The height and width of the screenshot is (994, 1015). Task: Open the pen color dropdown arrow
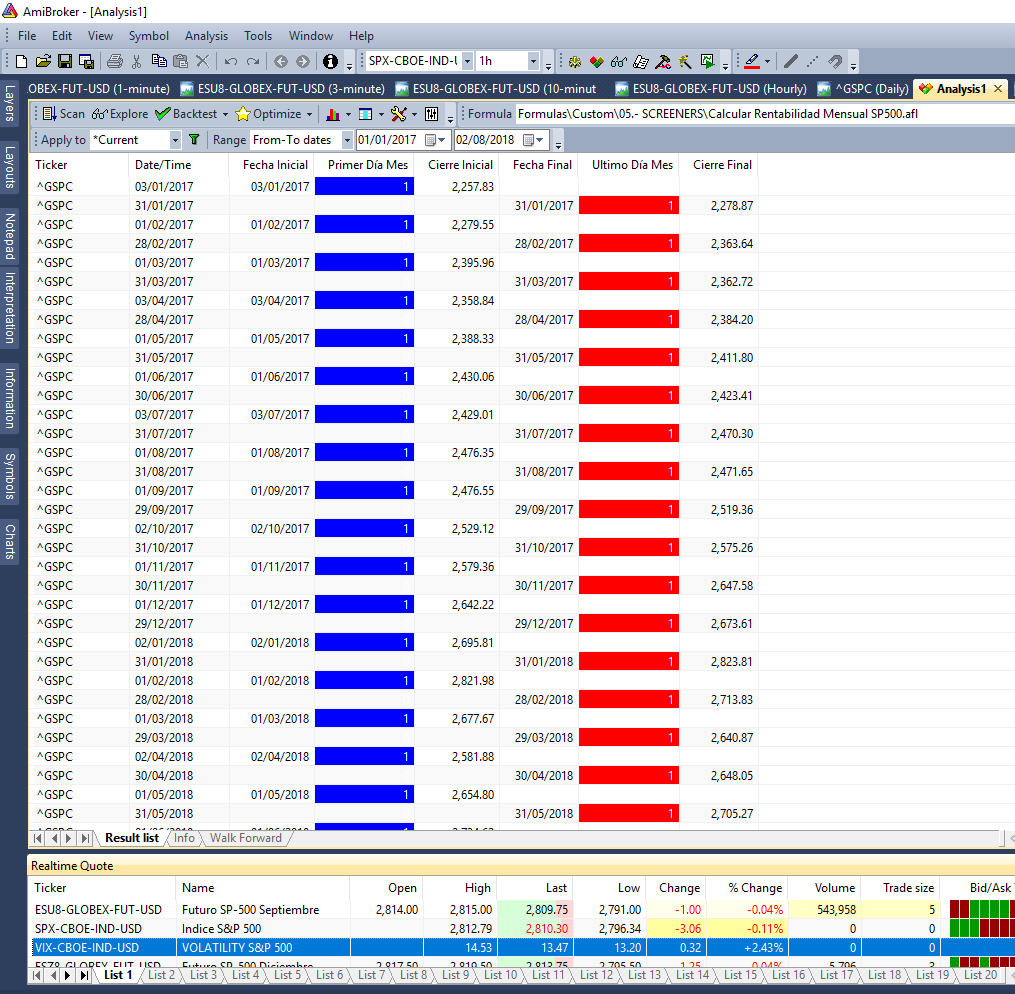767,62
